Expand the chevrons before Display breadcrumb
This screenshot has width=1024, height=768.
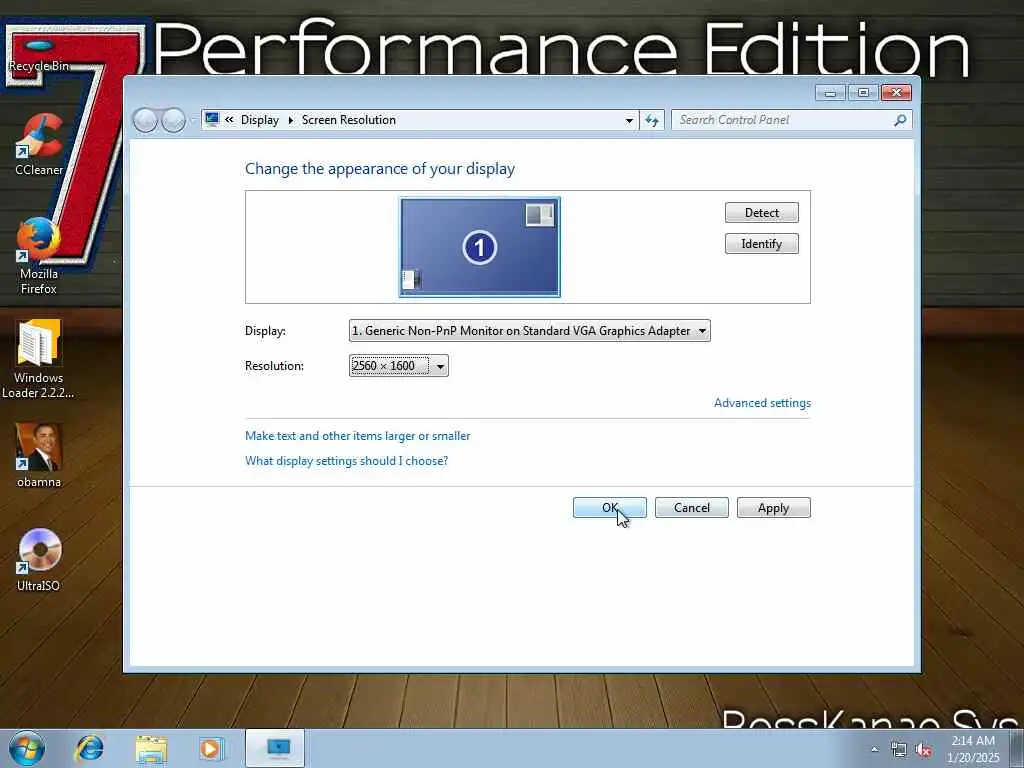tap(229, 120)
